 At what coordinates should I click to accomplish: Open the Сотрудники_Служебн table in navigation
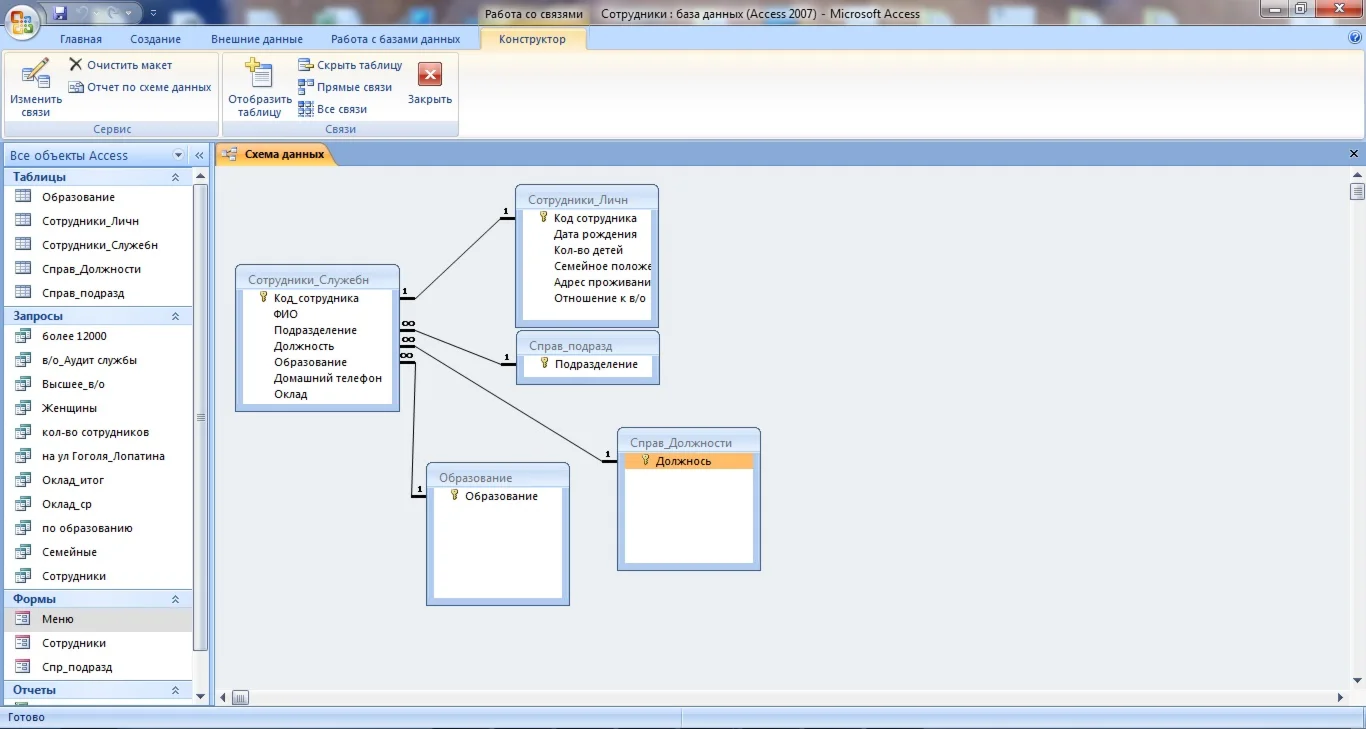[99, 245]
